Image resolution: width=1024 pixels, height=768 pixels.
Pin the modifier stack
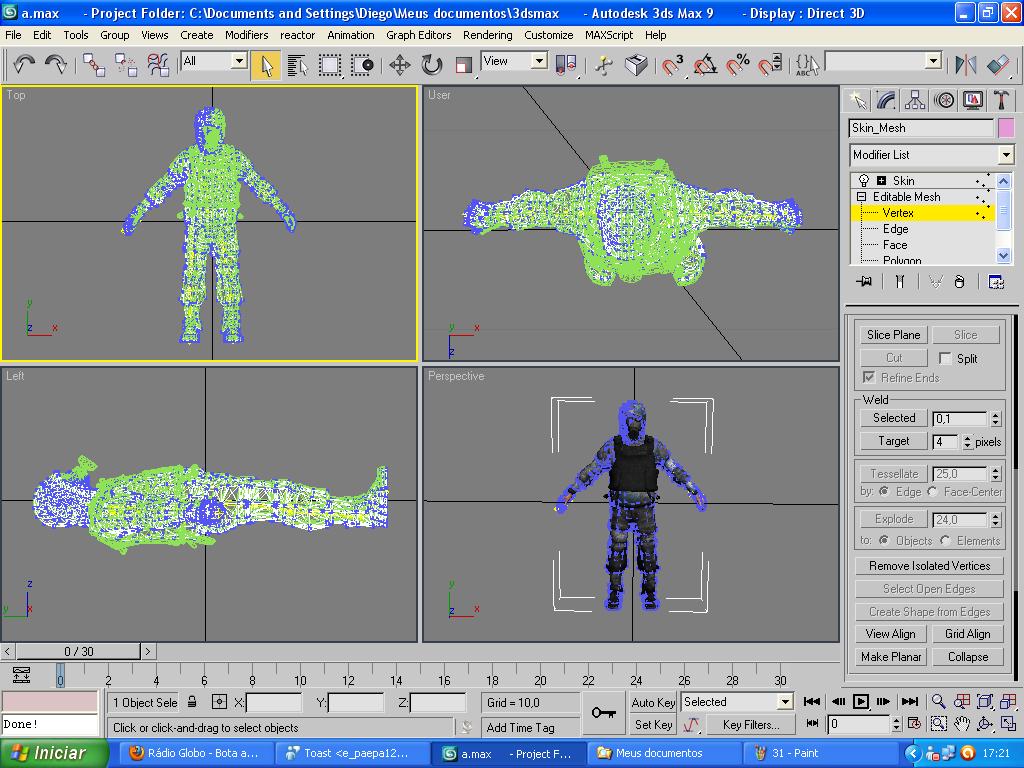click(x=864, y=282)
